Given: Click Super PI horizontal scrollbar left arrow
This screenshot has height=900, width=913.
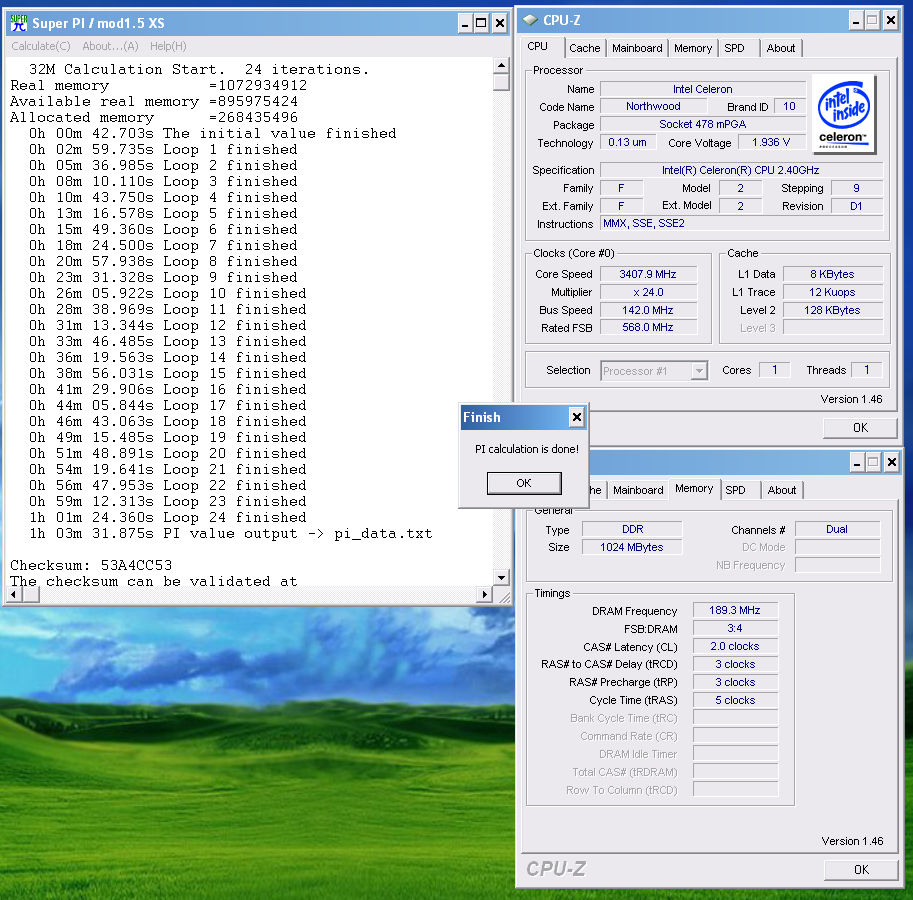Looking at the screenshot, I should (x=14, y=594).
